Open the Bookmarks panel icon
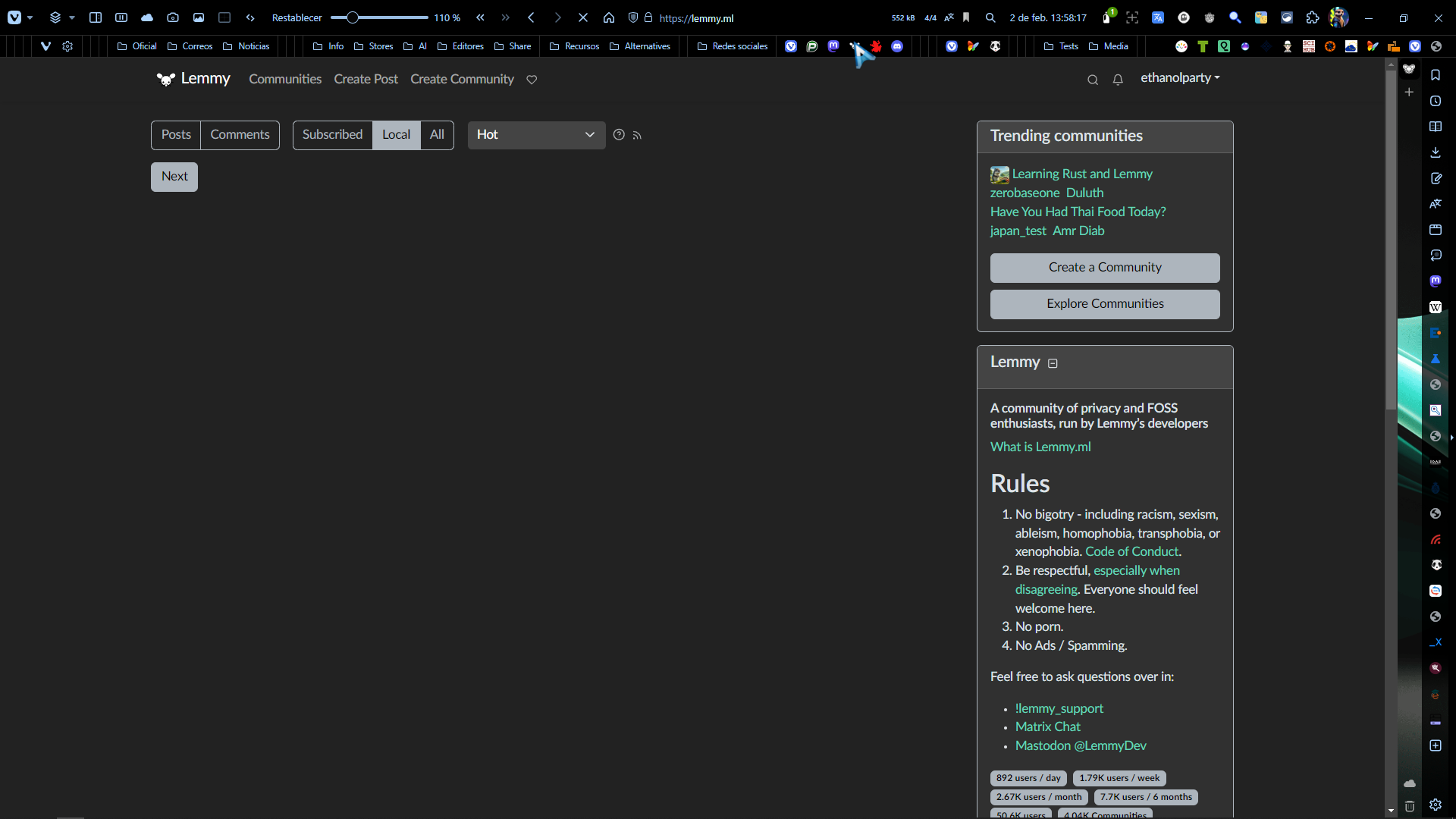Screen dimensions: 1456x819 (x=1436, y=75)
